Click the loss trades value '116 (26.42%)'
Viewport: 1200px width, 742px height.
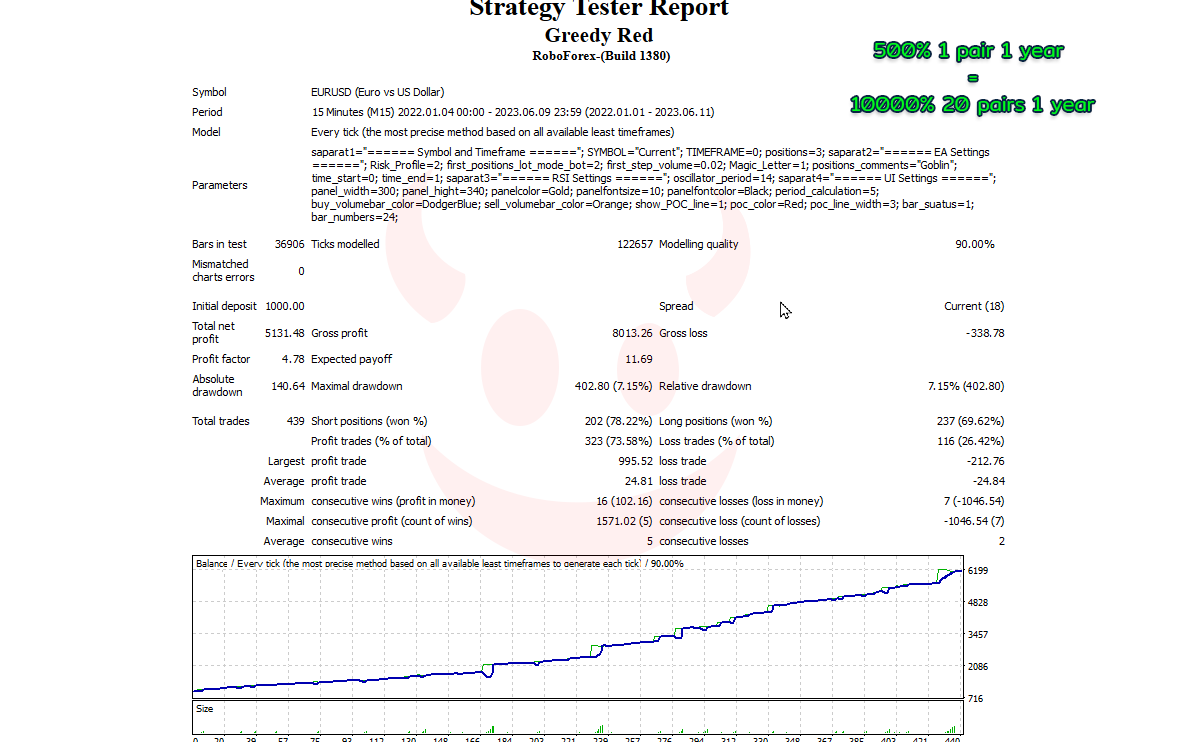click(970, 441)
